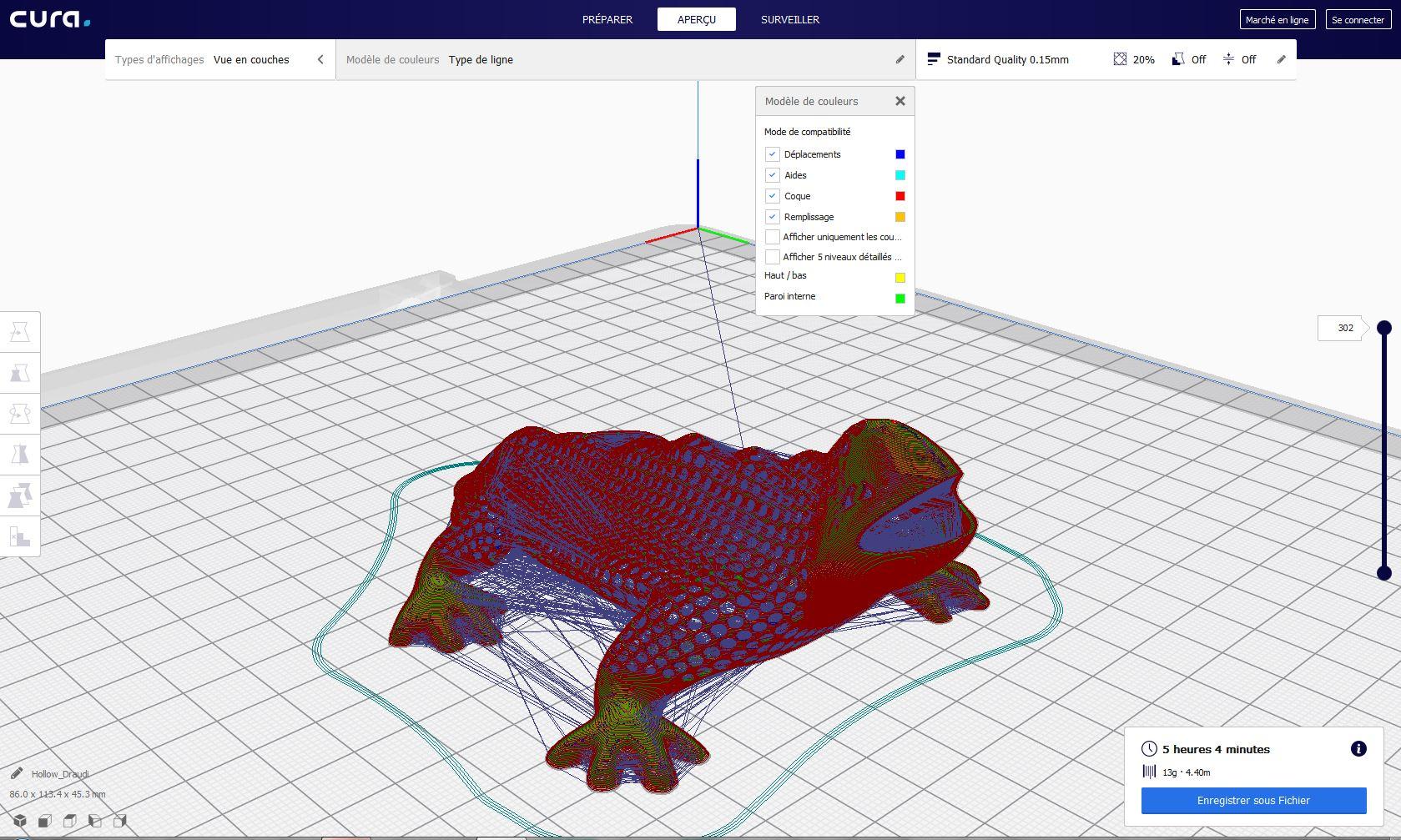Click the Marché en ligne button
Screen dimensions: 1401x840
[x=1277, y=19]
